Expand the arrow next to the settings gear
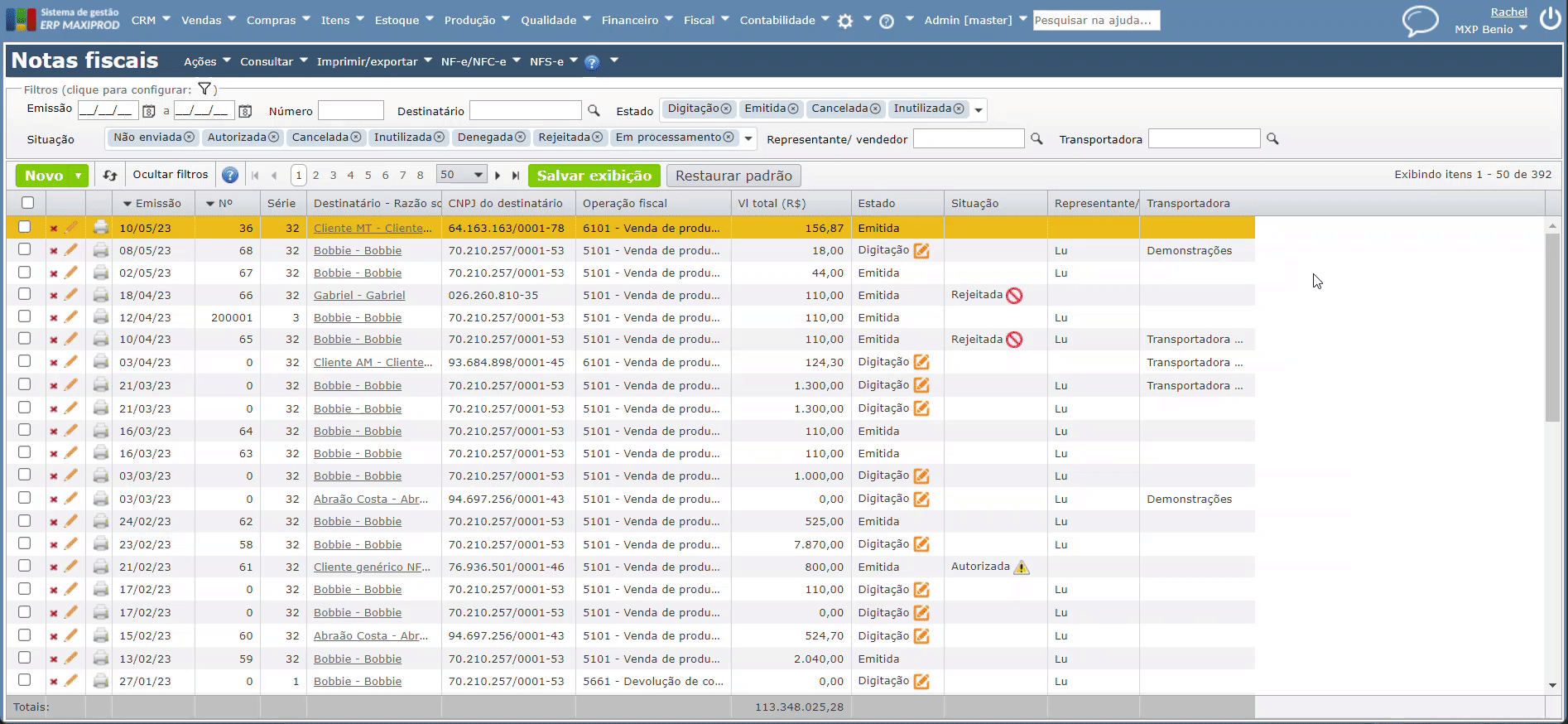Screen dimensions: 1568x724 867,19
